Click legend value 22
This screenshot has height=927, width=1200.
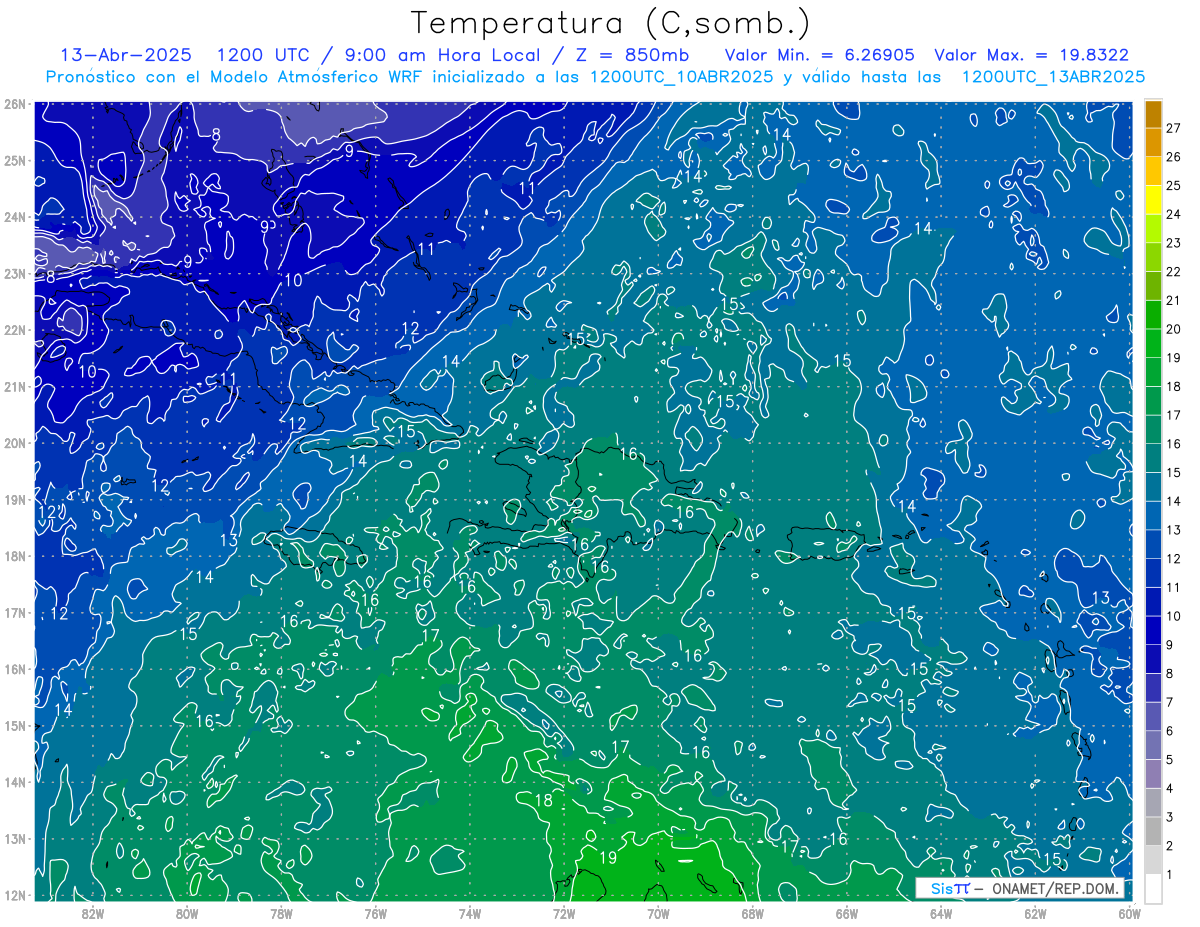point(1174,272)
